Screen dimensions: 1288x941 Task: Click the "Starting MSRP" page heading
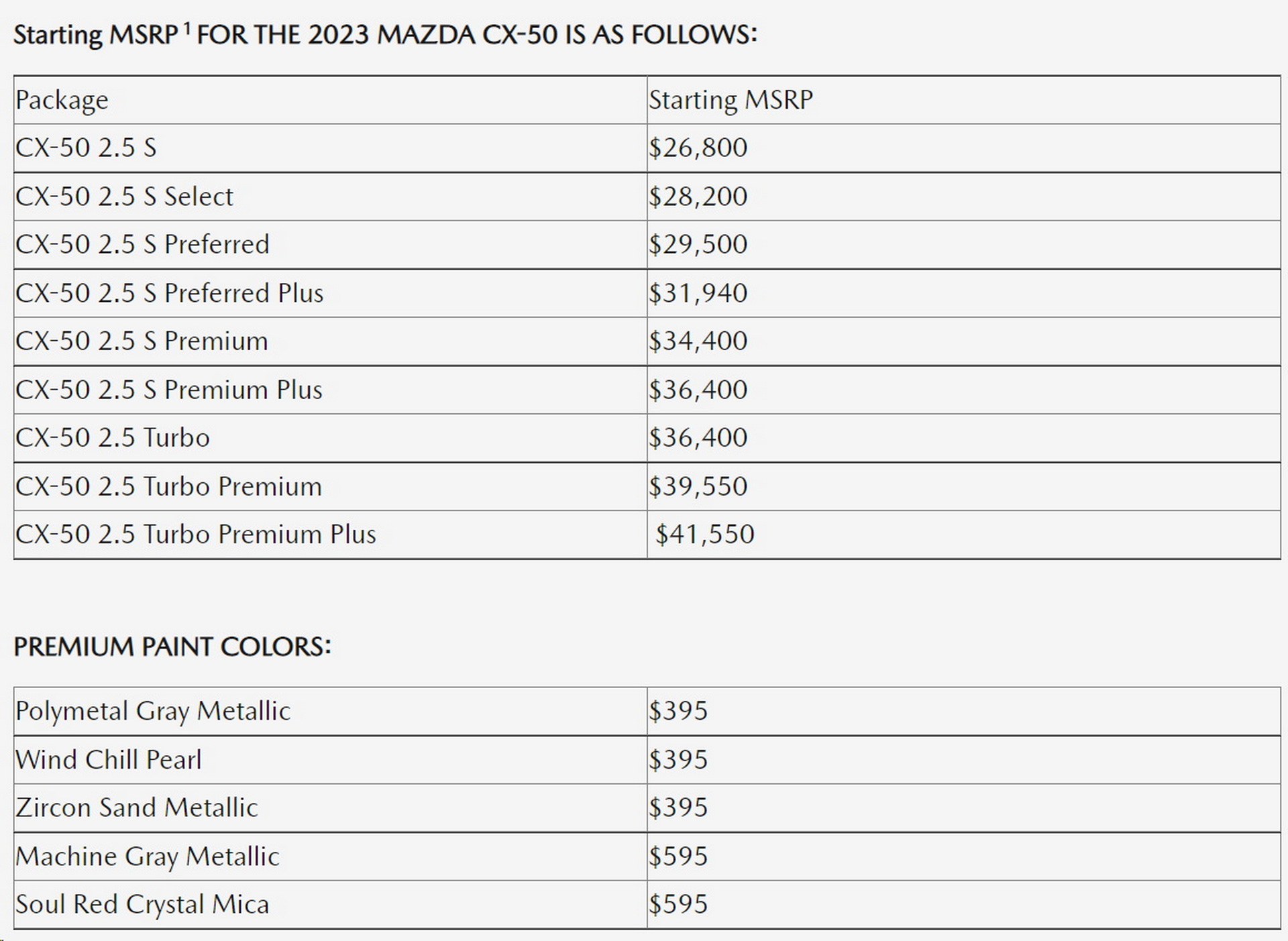(384, 35)
